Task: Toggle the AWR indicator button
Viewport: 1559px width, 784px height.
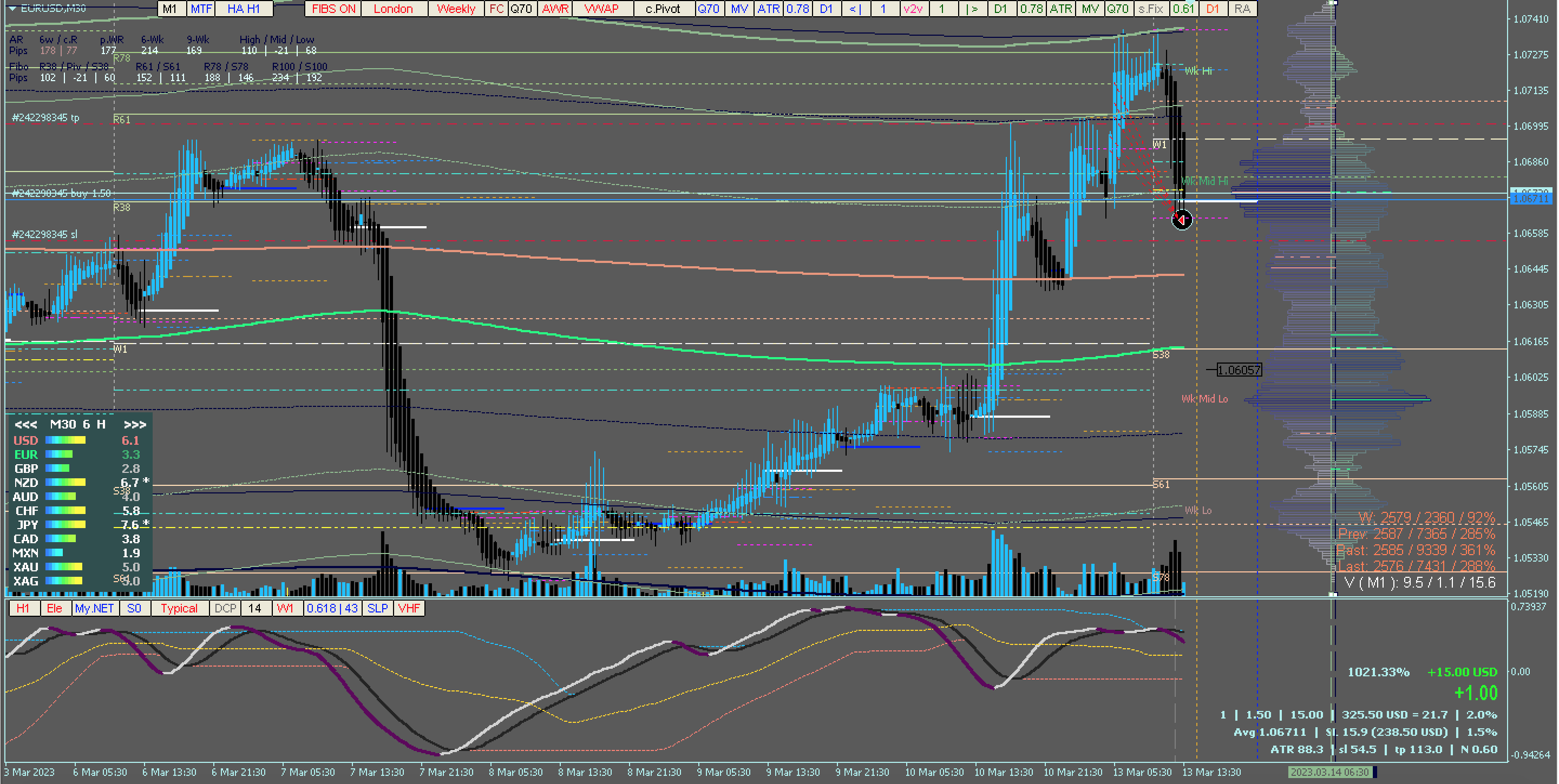Action: 555,9
